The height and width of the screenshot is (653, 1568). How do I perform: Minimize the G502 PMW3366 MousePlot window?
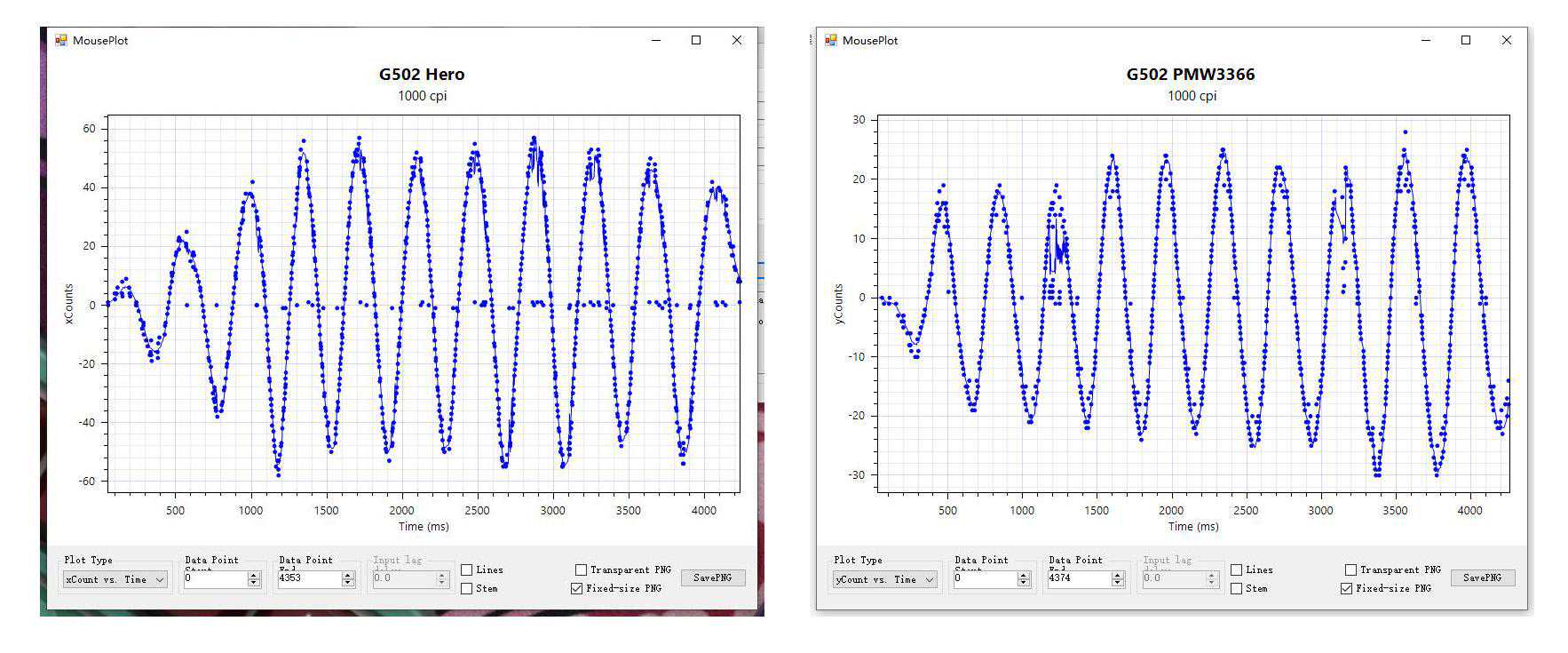pyautogui.click(x=1426, y=41)
